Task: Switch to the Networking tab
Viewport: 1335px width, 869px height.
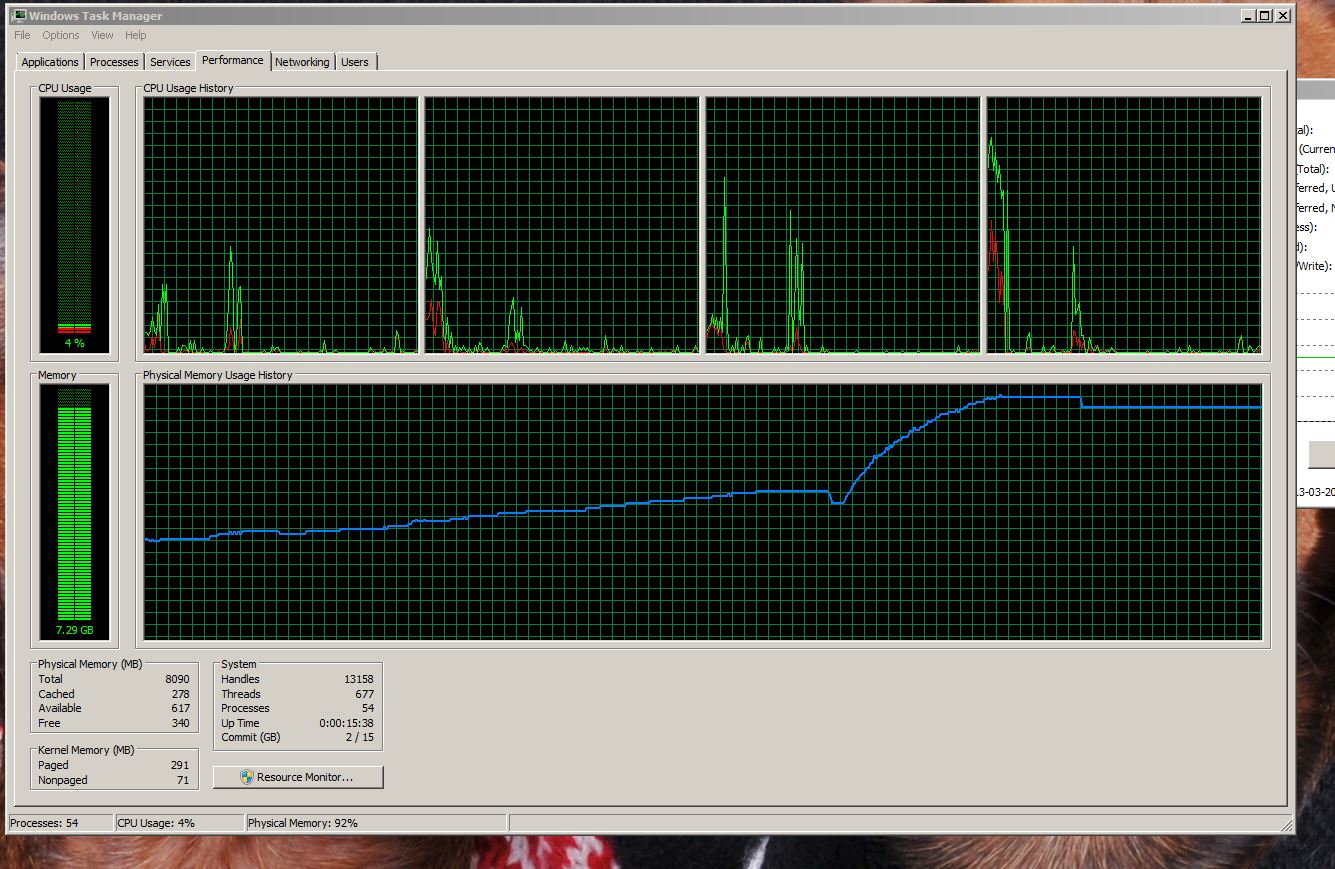Action: point(302,62)
